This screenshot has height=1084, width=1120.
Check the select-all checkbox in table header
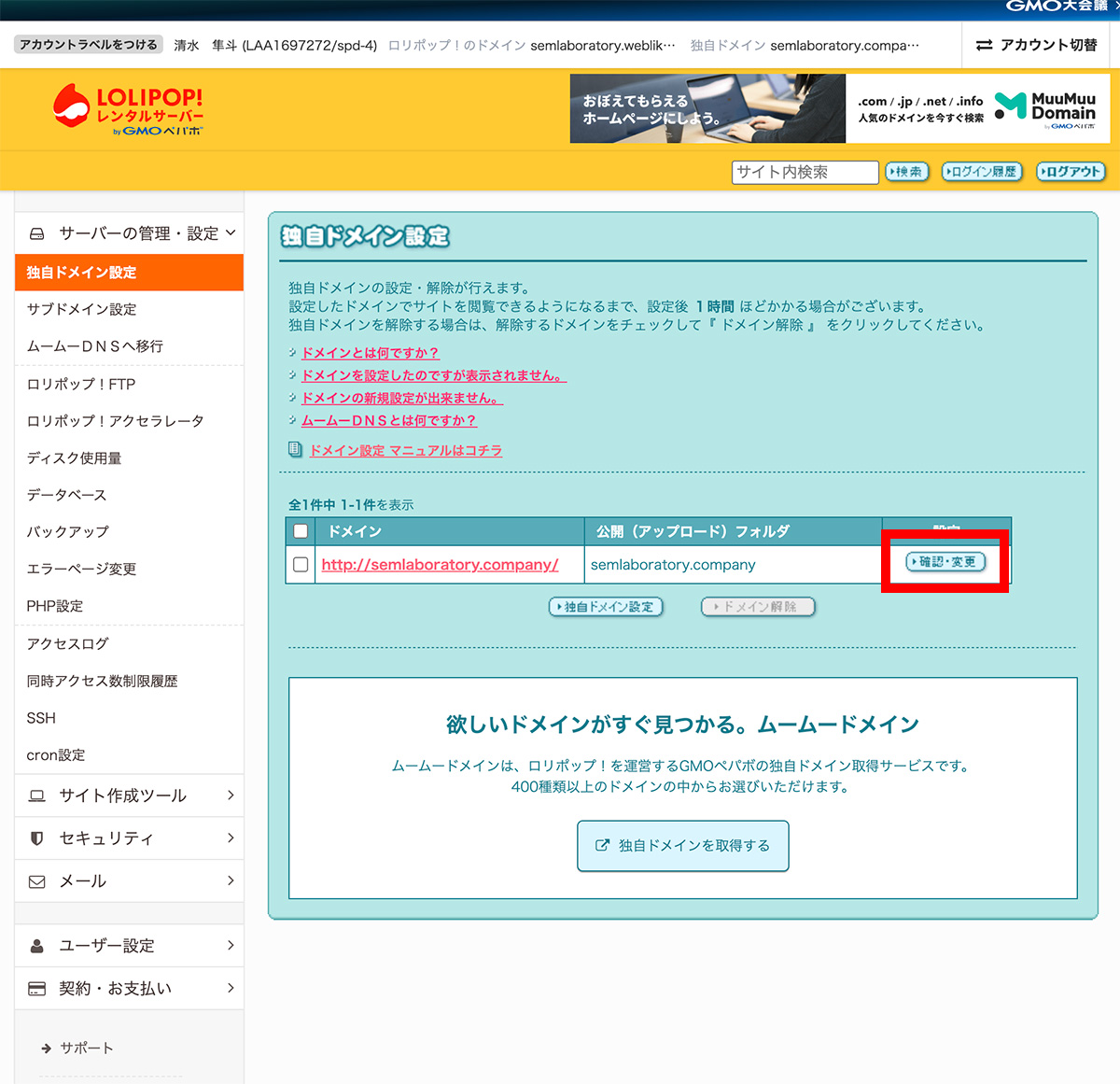[x=300, y=530]
